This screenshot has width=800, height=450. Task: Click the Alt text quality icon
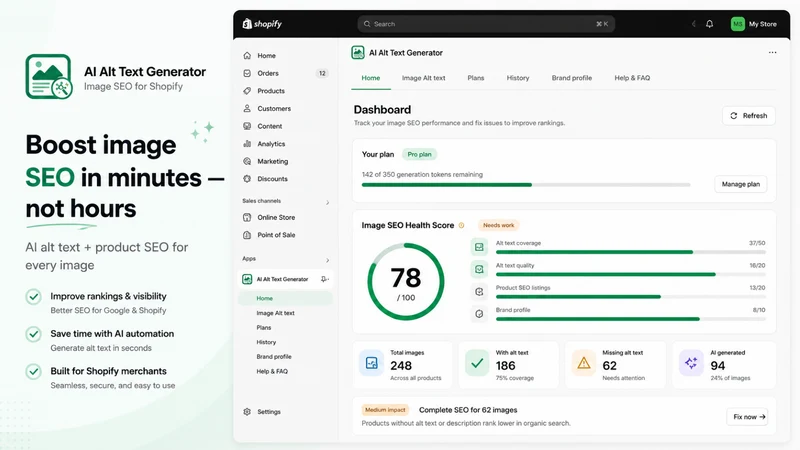[x=479, y=269]
